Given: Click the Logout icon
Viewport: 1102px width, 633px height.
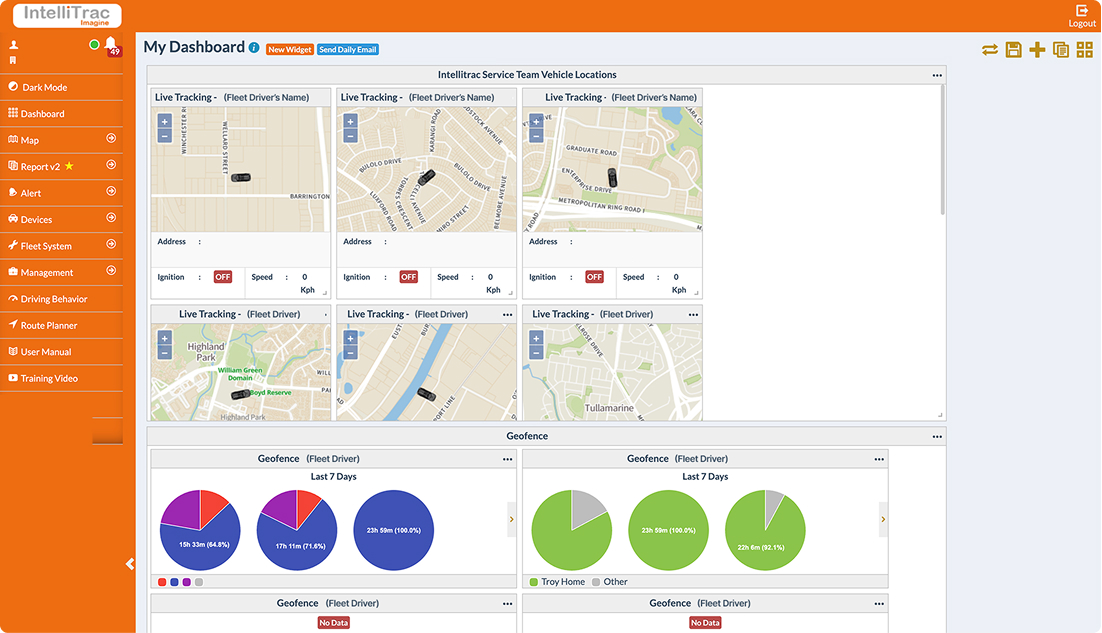Looking at the screenshot, I should tap(1082, 11).
